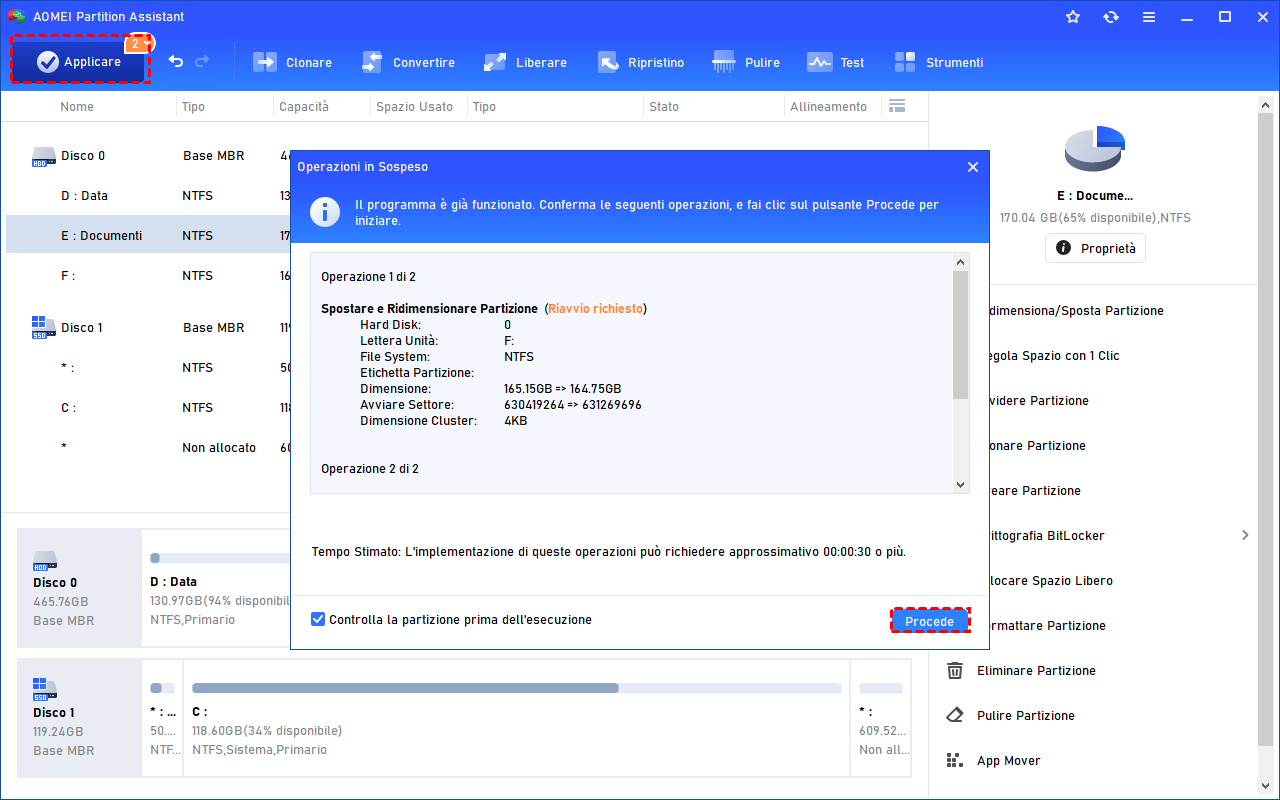Open the Pulire toolbar tool
Image resolution: width=1280 pixels, height=800 pixels.
(746, 62)
